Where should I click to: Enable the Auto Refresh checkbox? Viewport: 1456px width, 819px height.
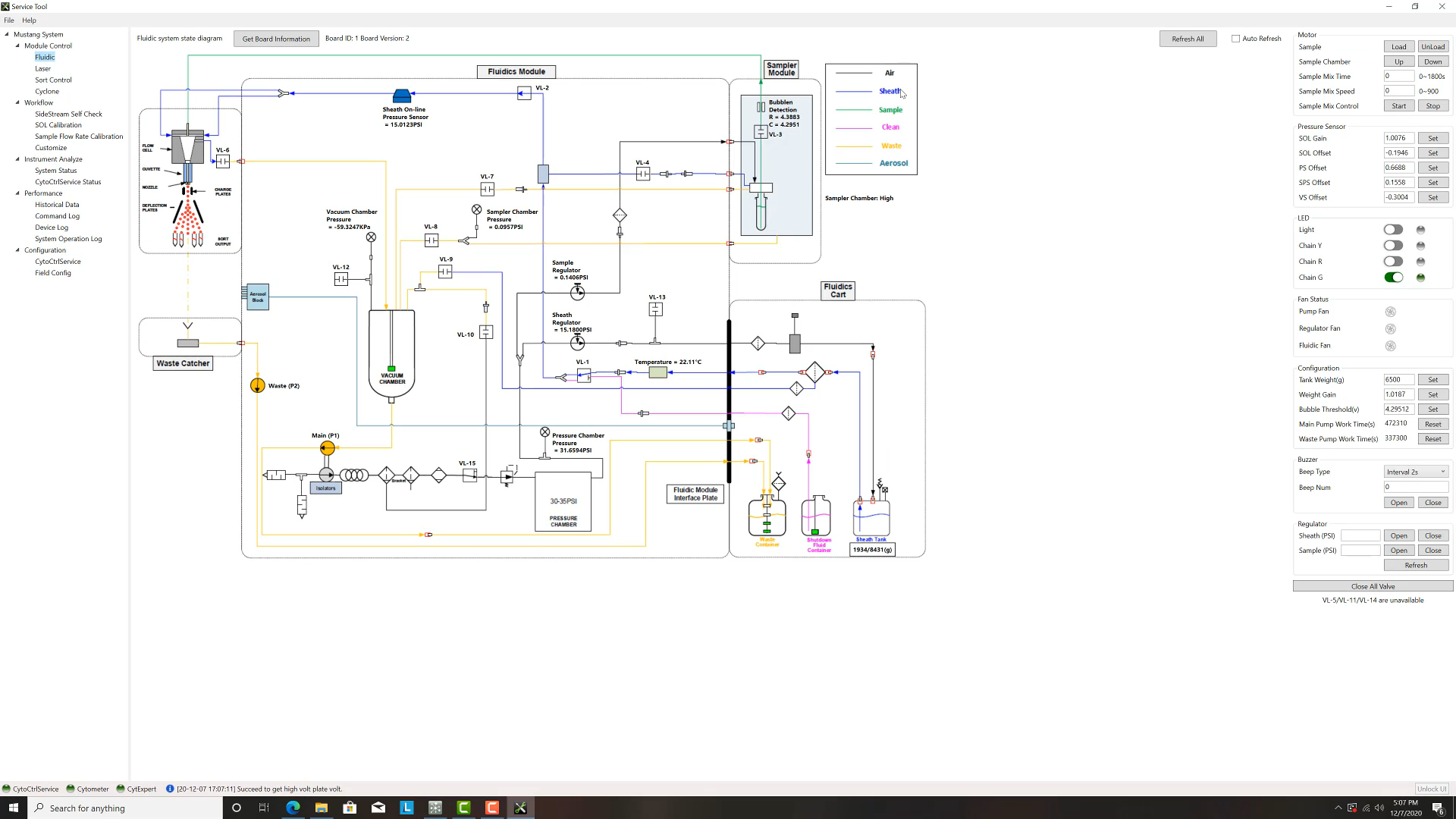(x=1236, y=39)
